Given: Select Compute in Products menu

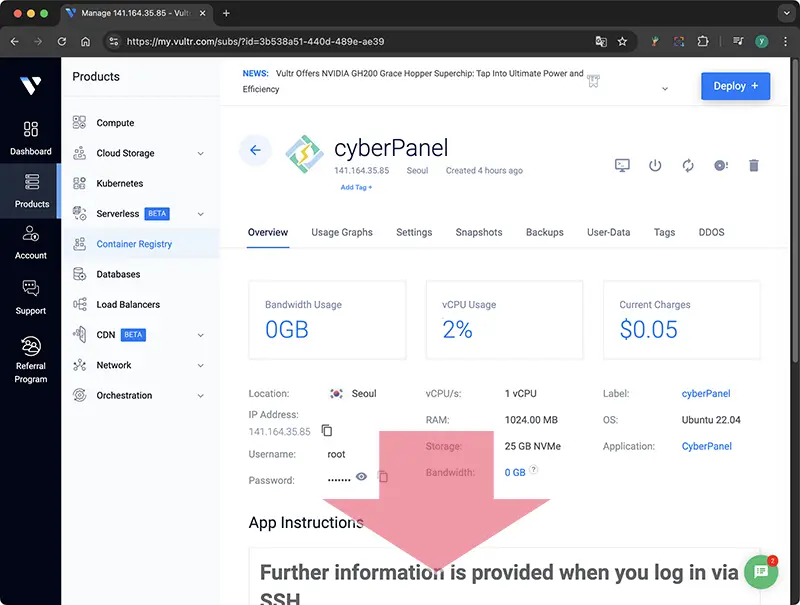Looking at the screenshot, I should 115,123.
